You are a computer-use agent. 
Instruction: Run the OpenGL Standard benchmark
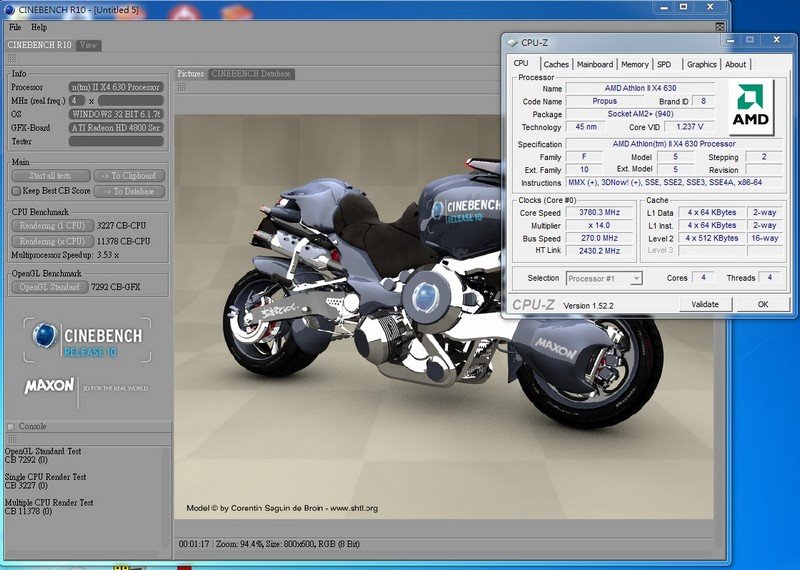[49, 287]
